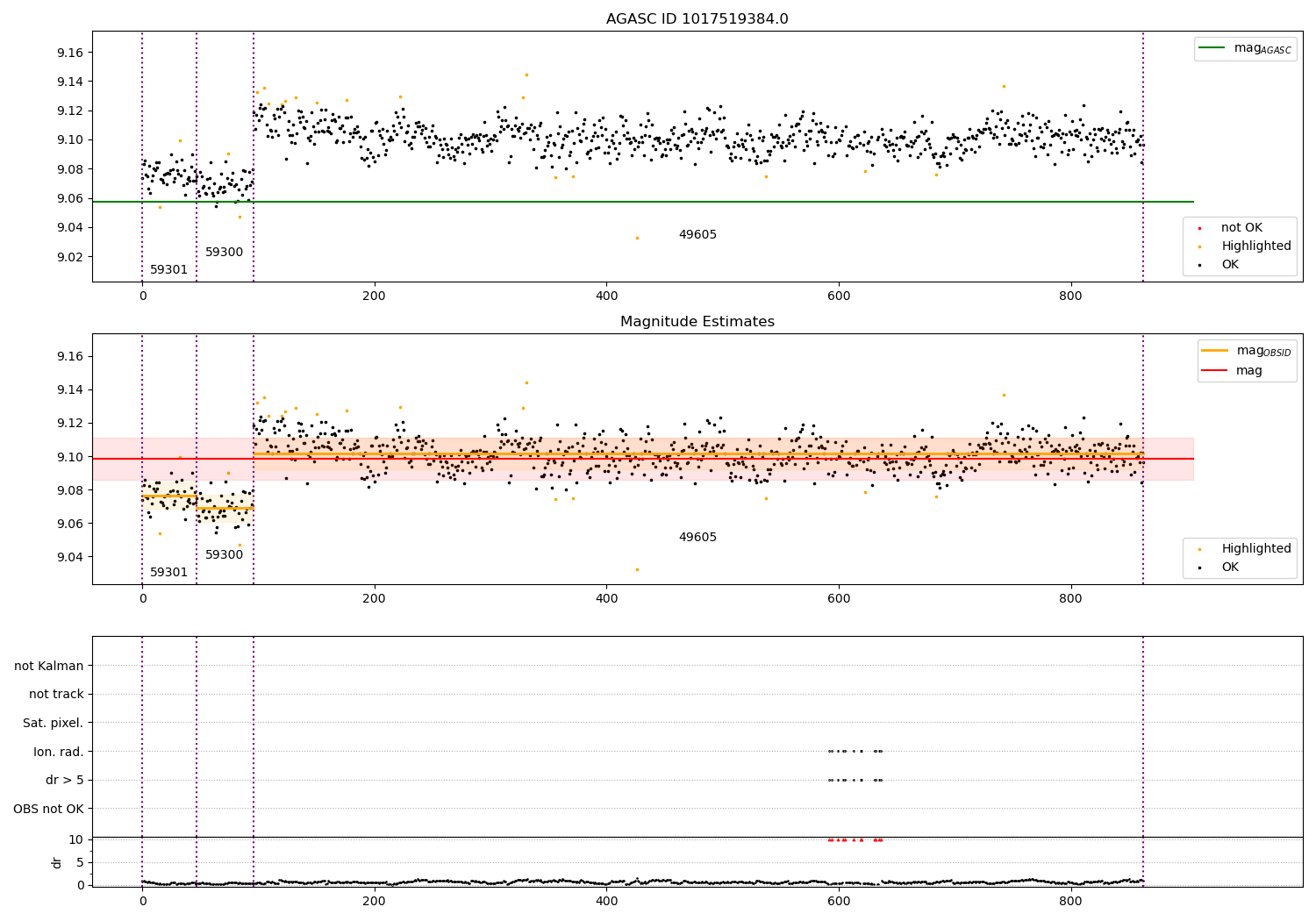This screenshot has width=1316, height=921.
Task: Click 'not OK' legend entry in top plot
Action: (x=1230, y=228)
